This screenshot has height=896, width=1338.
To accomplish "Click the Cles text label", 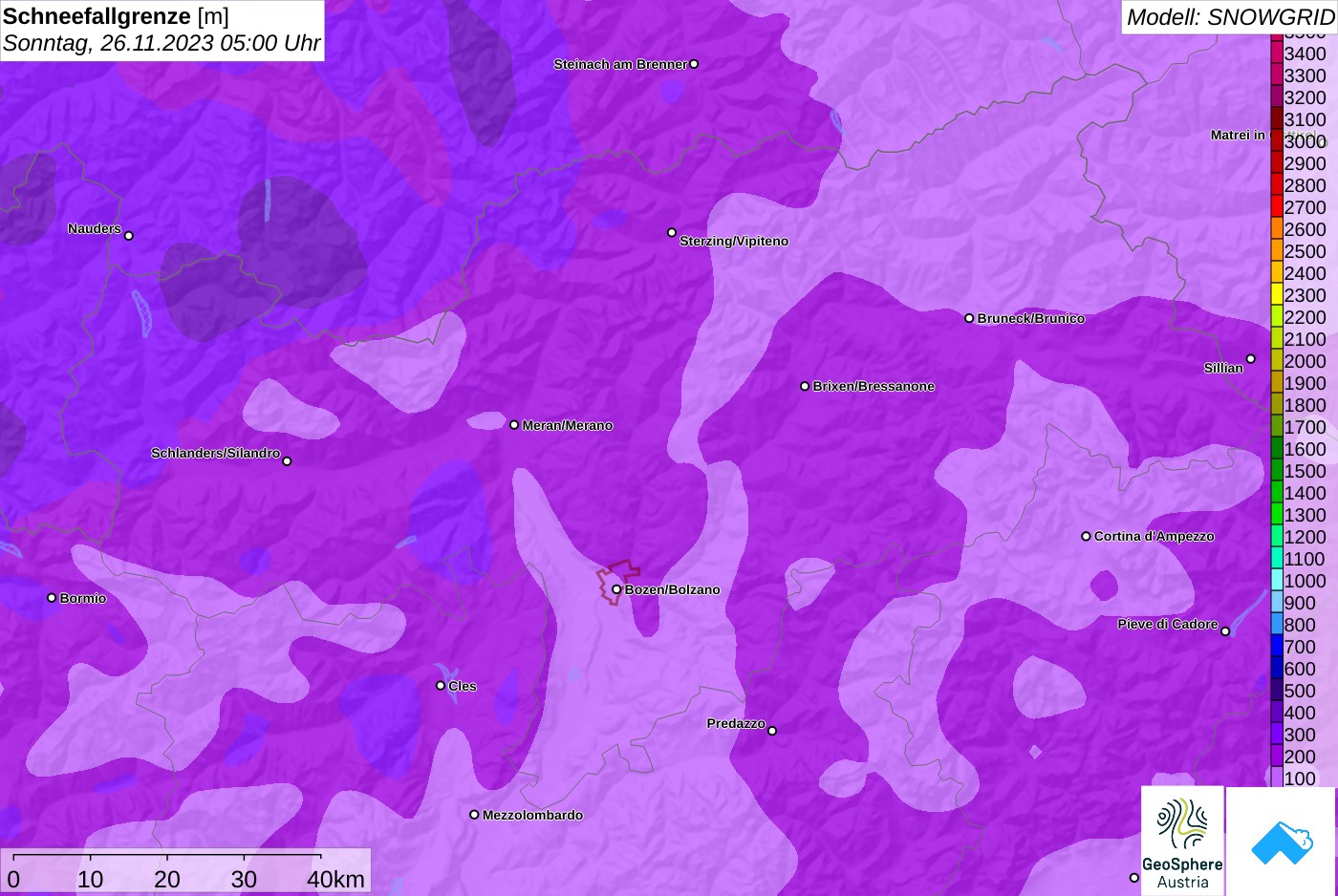I will point(463,686).
